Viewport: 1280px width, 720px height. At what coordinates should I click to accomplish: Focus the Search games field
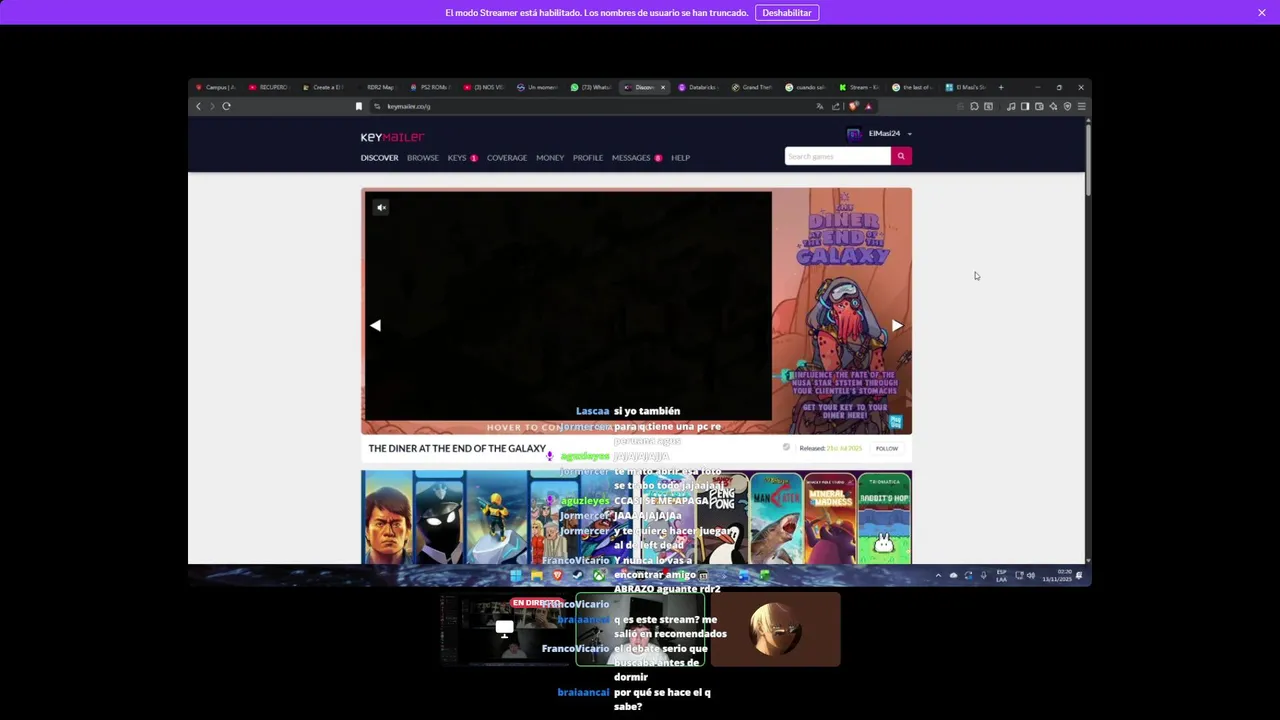point(837,156)
